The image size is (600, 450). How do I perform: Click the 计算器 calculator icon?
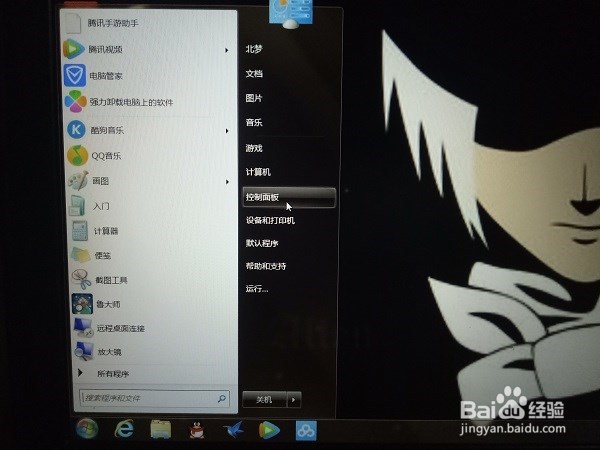(x=80, y=231)
